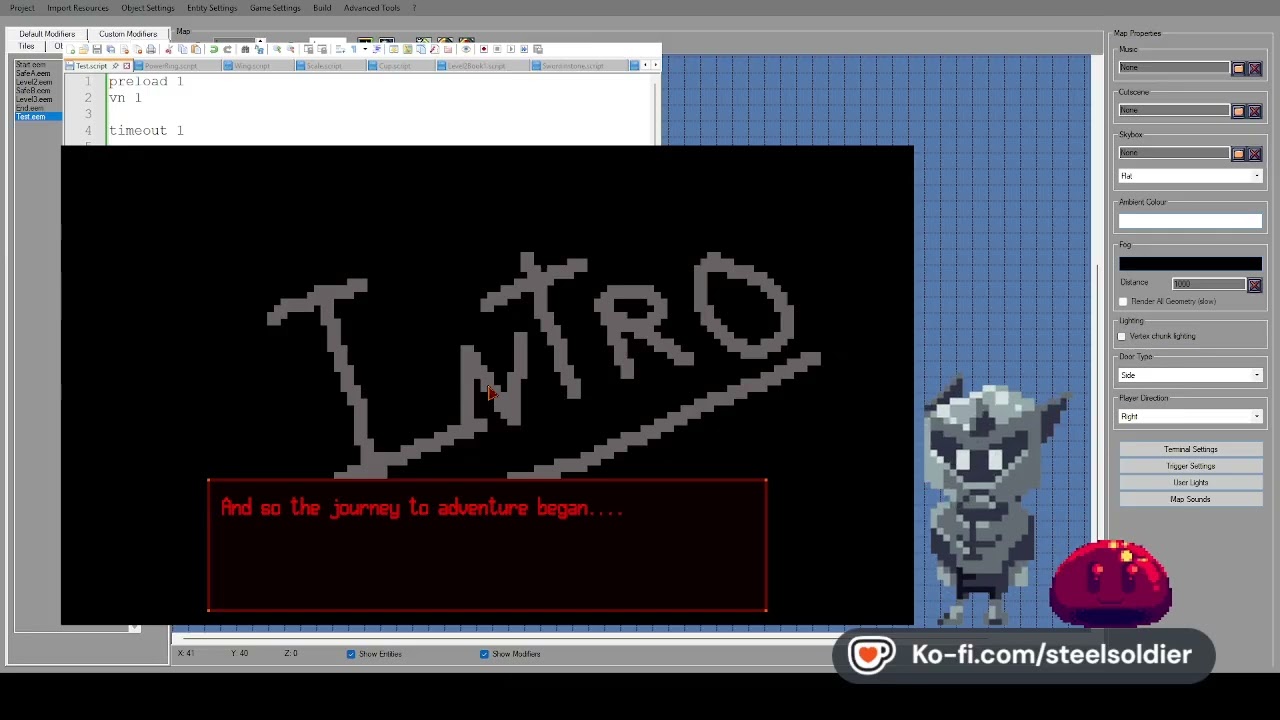The height and width of the screenshot is (720, 1280).
Task: Switch to the Default Modifiers tab
Action: click(47, 34)
